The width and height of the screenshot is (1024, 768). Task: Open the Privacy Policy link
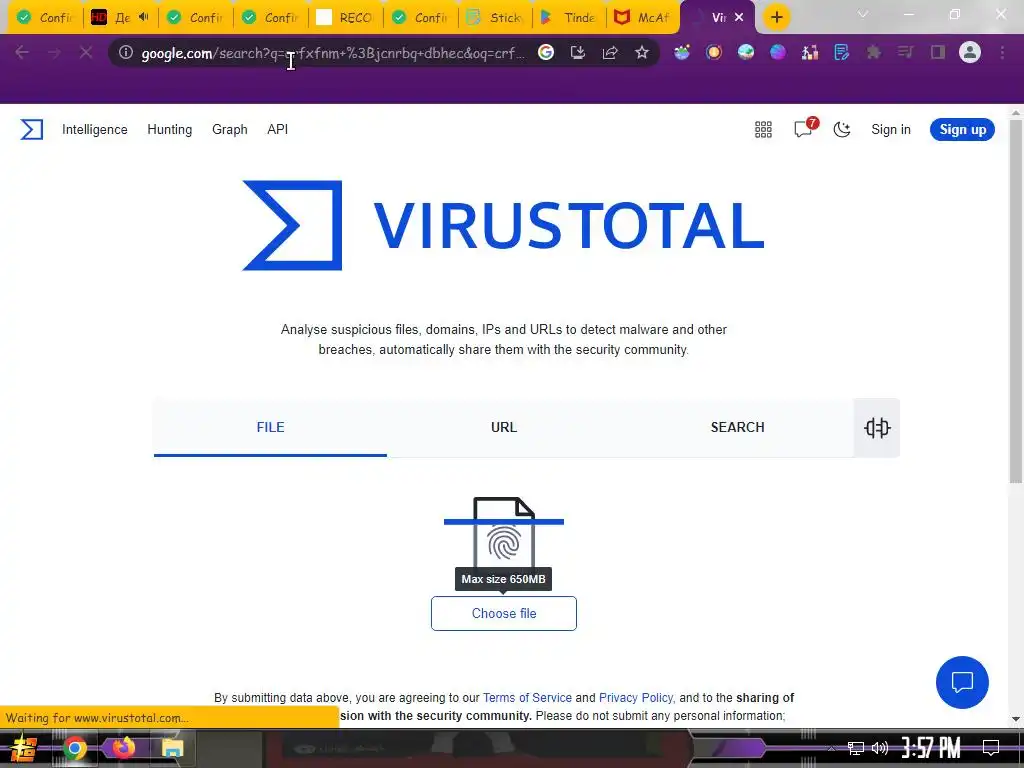coord(635,697)
